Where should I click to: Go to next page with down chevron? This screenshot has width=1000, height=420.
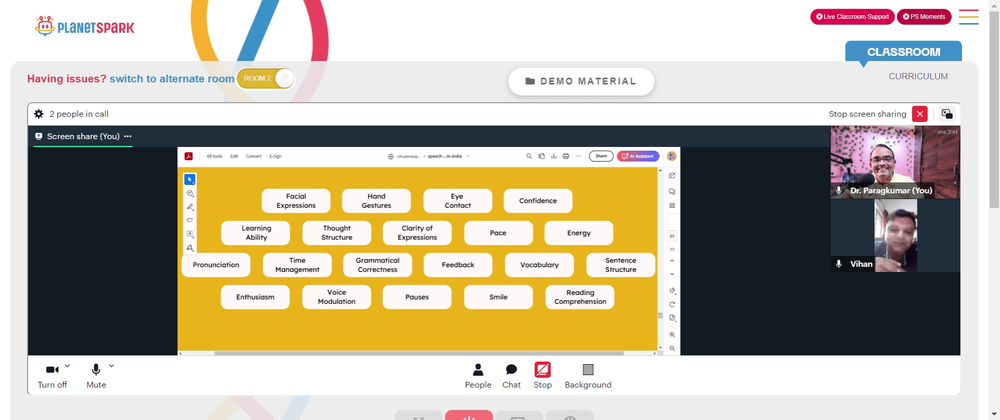[672, 273]
